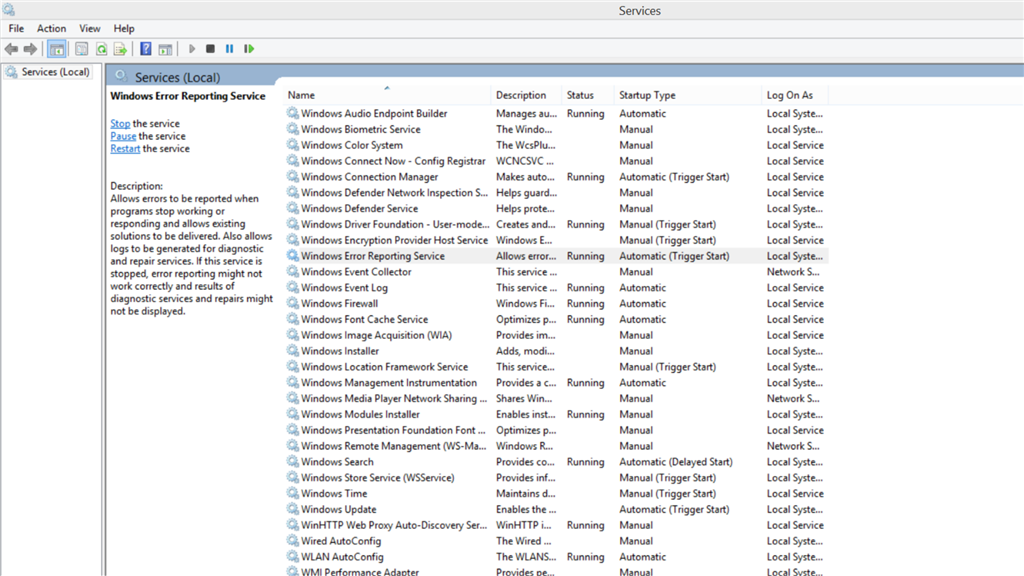The image size is (1024, 576).
Task: Click the gear icon beside Windows Update
Action: coord(293,509)
